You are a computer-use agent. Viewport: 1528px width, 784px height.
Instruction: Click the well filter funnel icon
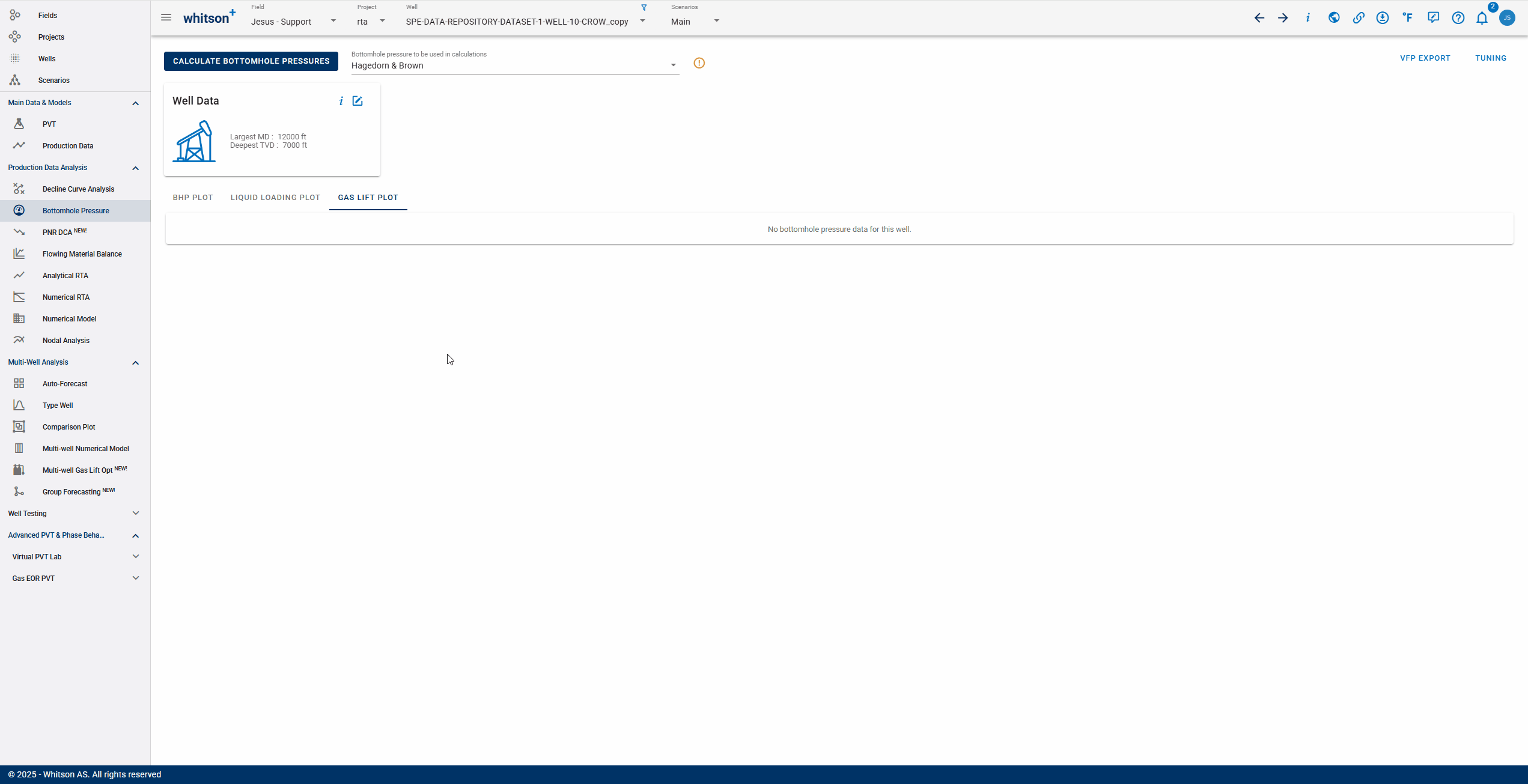[x=644, y=8]
